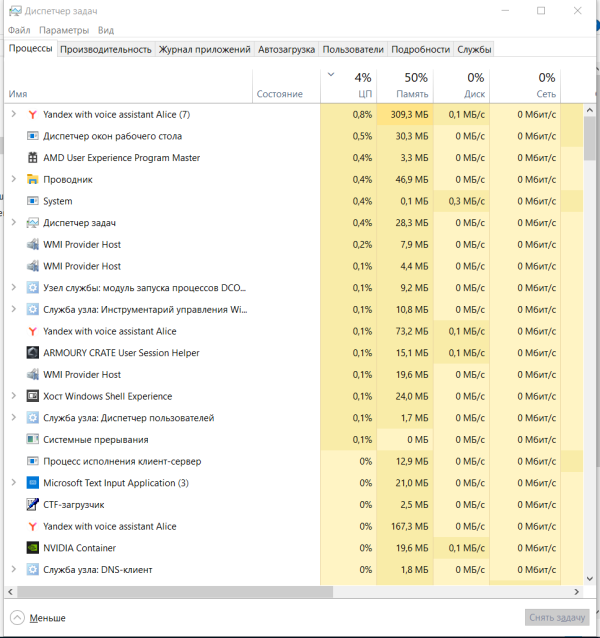Click the Yandex icon in the 167,3 МБ row
The width and height of the screenshot is (600, 638).
click(x=33, y=526)
